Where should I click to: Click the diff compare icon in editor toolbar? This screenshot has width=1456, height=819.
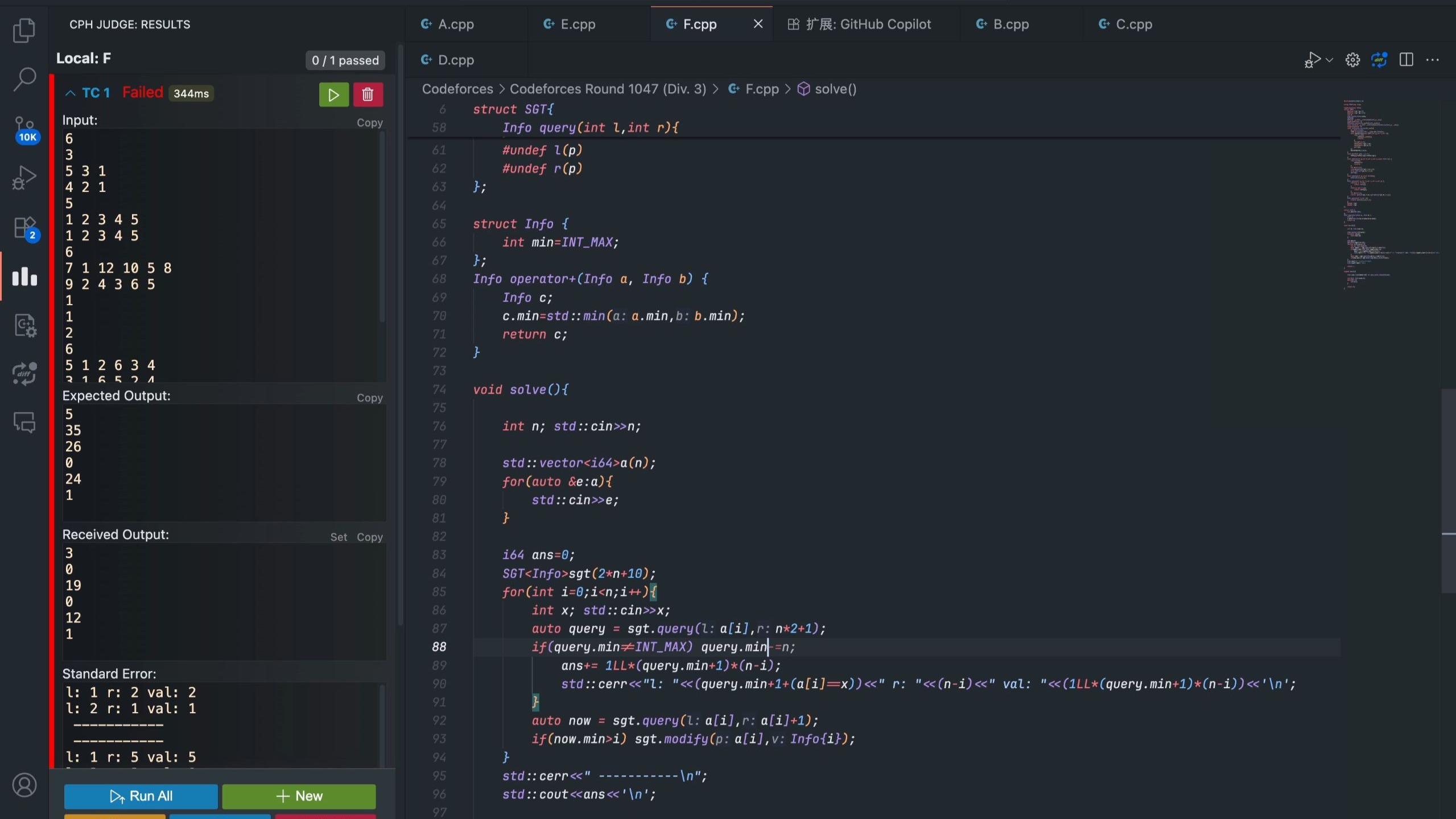(x=1379, y=60)
